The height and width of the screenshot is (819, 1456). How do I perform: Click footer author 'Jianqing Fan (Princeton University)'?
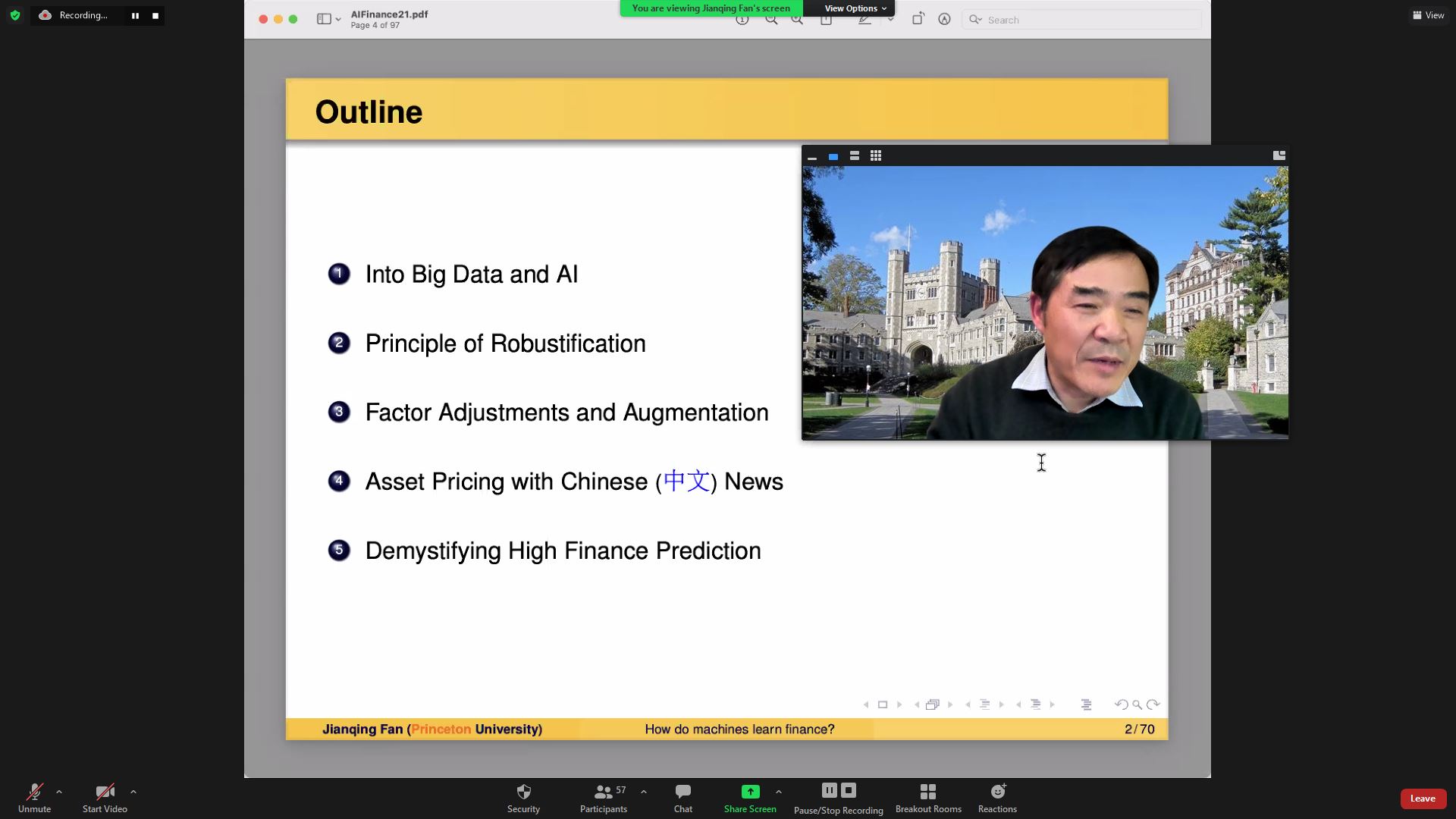(x=432, y=730)
